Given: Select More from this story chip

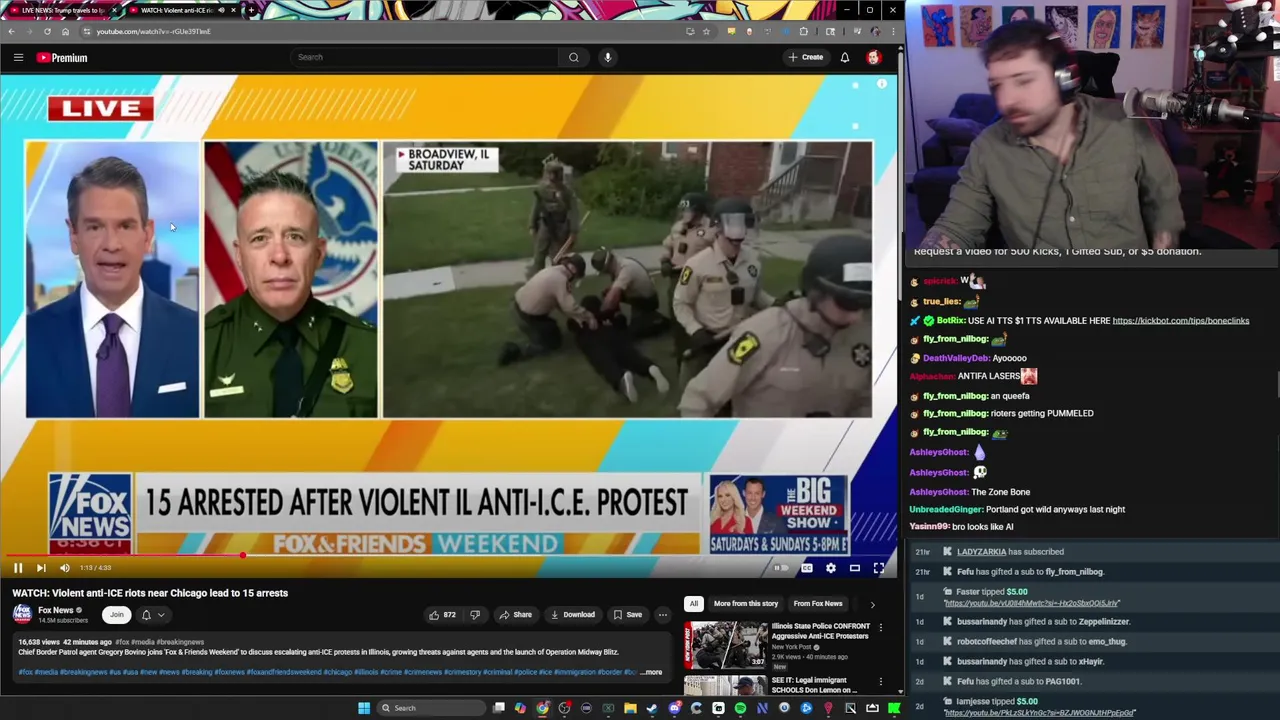Looking at the screenshot, I should click(745, 604).
